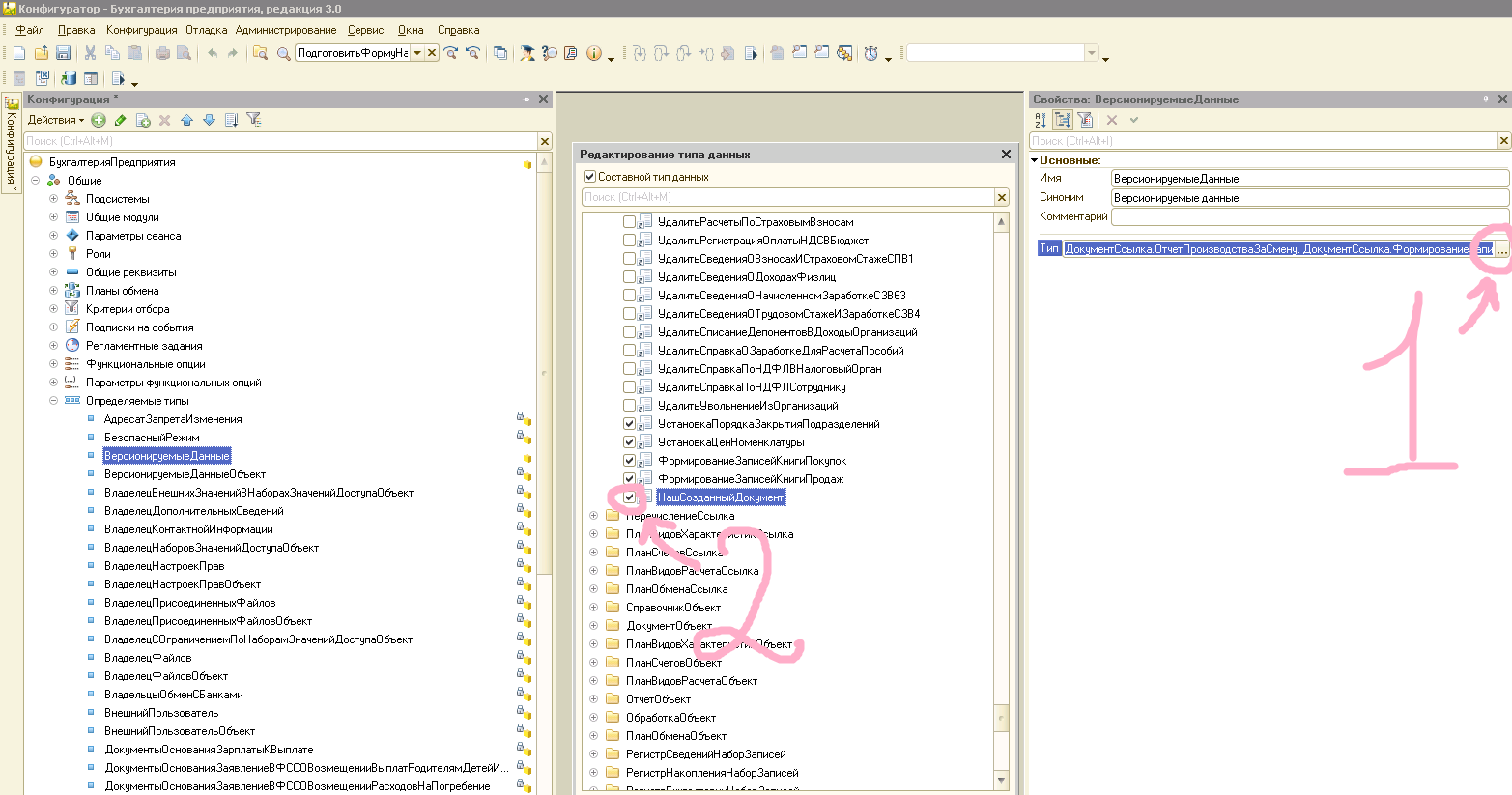Clear the toolbar search combo box
This screenshot has height=795, width=1512.
coord(432,53)
